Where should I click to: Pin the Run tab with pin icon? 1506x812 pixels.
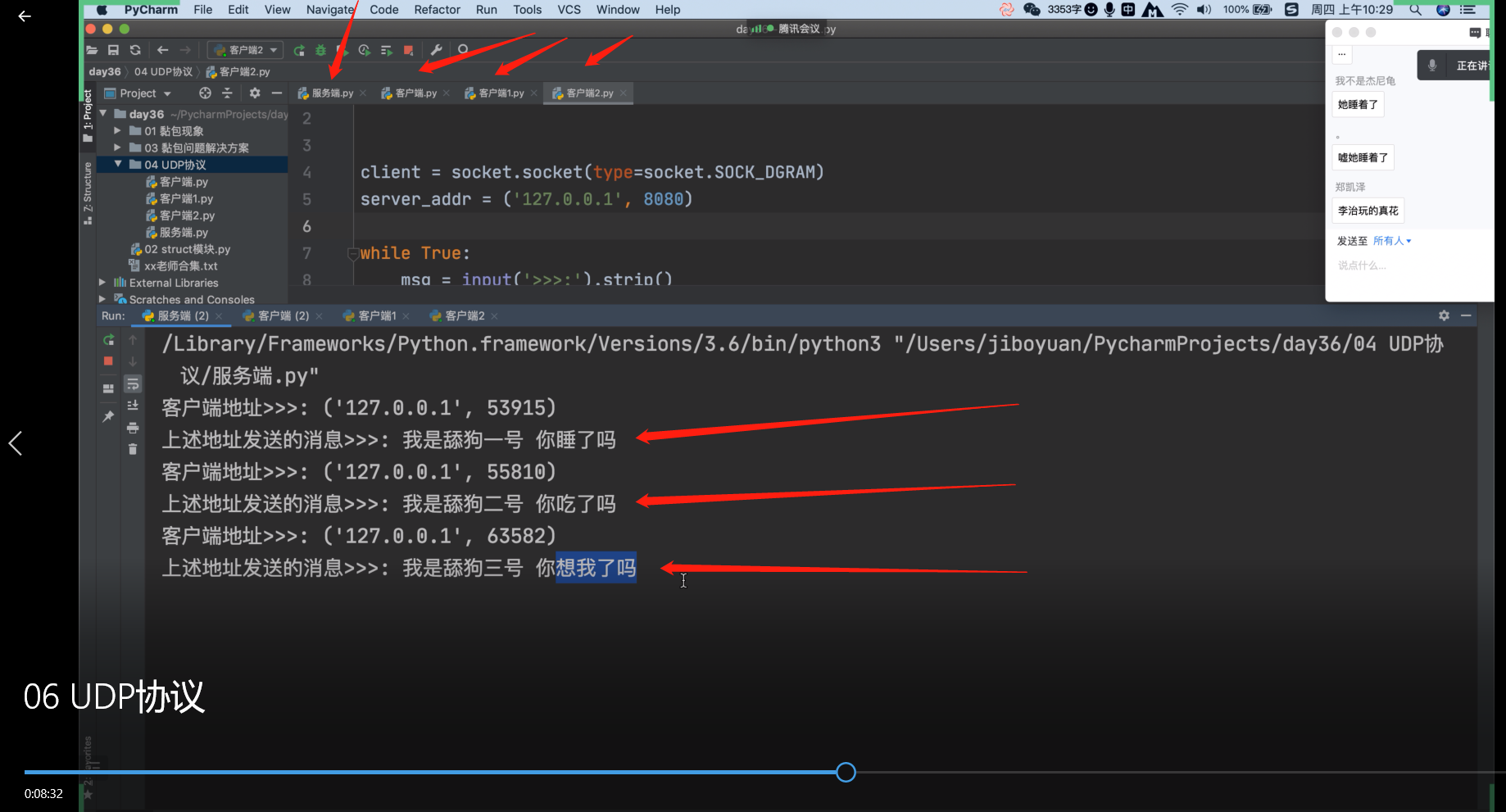[108, 416]
